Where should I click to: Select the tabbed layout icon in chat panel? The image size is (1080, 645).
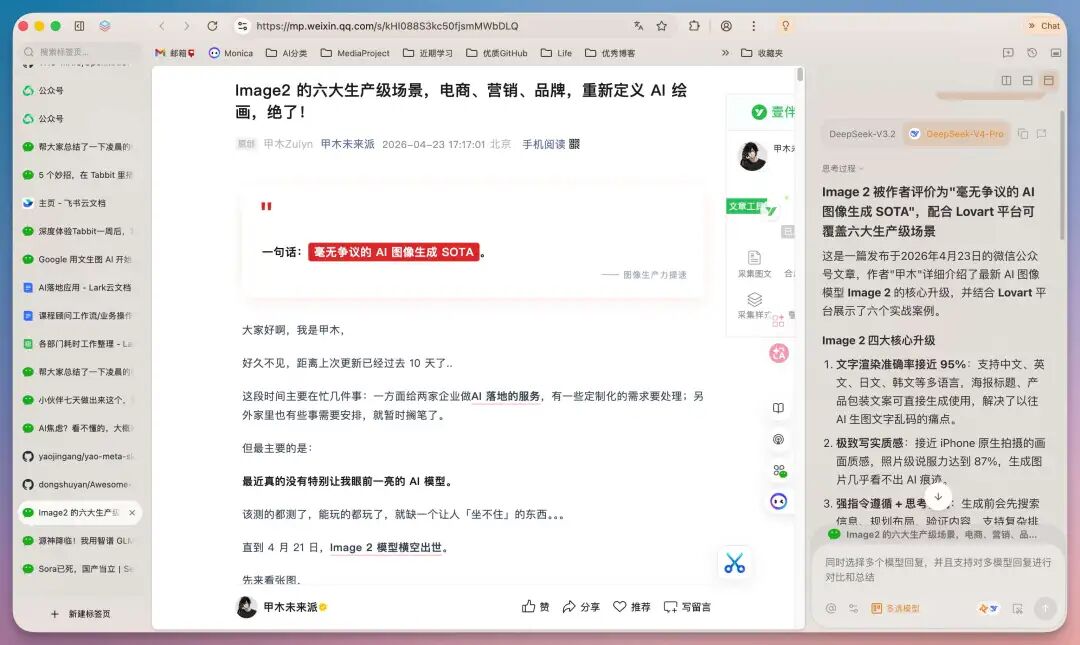[x=1048, y=81]
